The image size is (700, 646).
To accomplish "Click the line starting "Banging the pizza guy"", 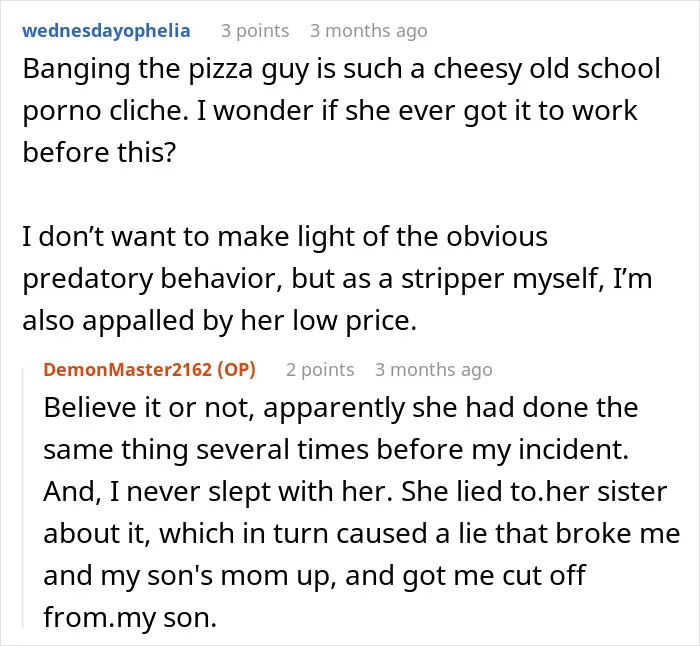I will [342, 70].
